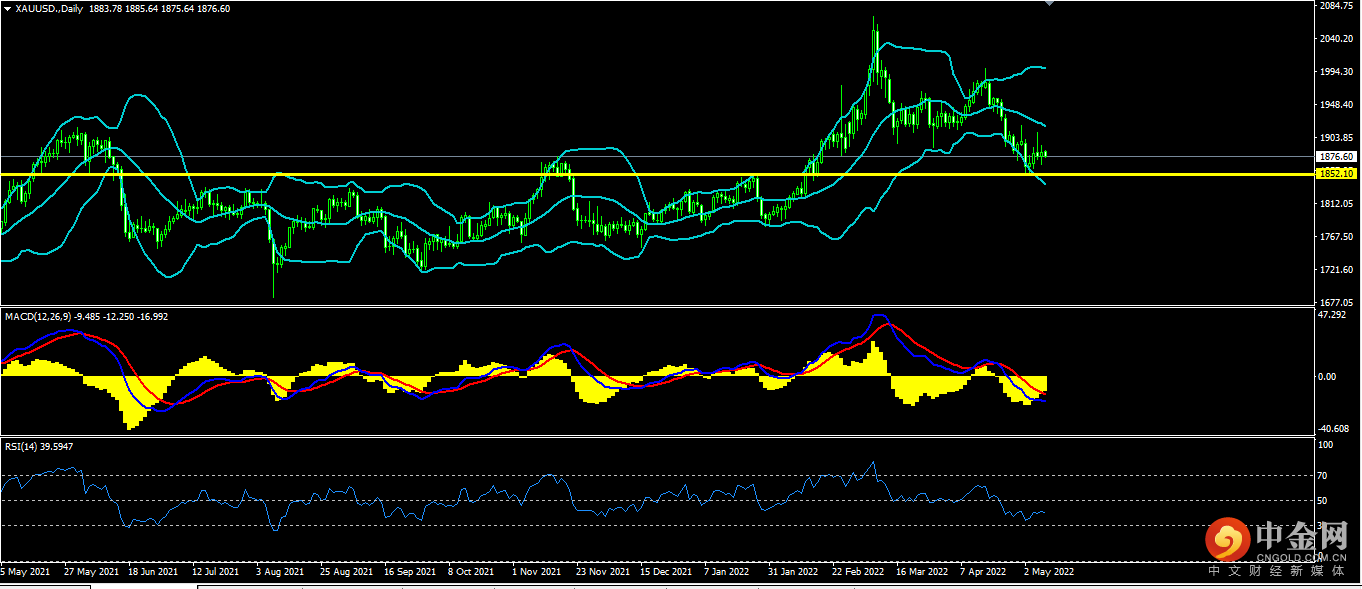The width and height of the screenshot is (1362, 589).
Task: Click the MACD(12,26,9) indicator label
Action: pyautogui.click(x=37, y=316)
